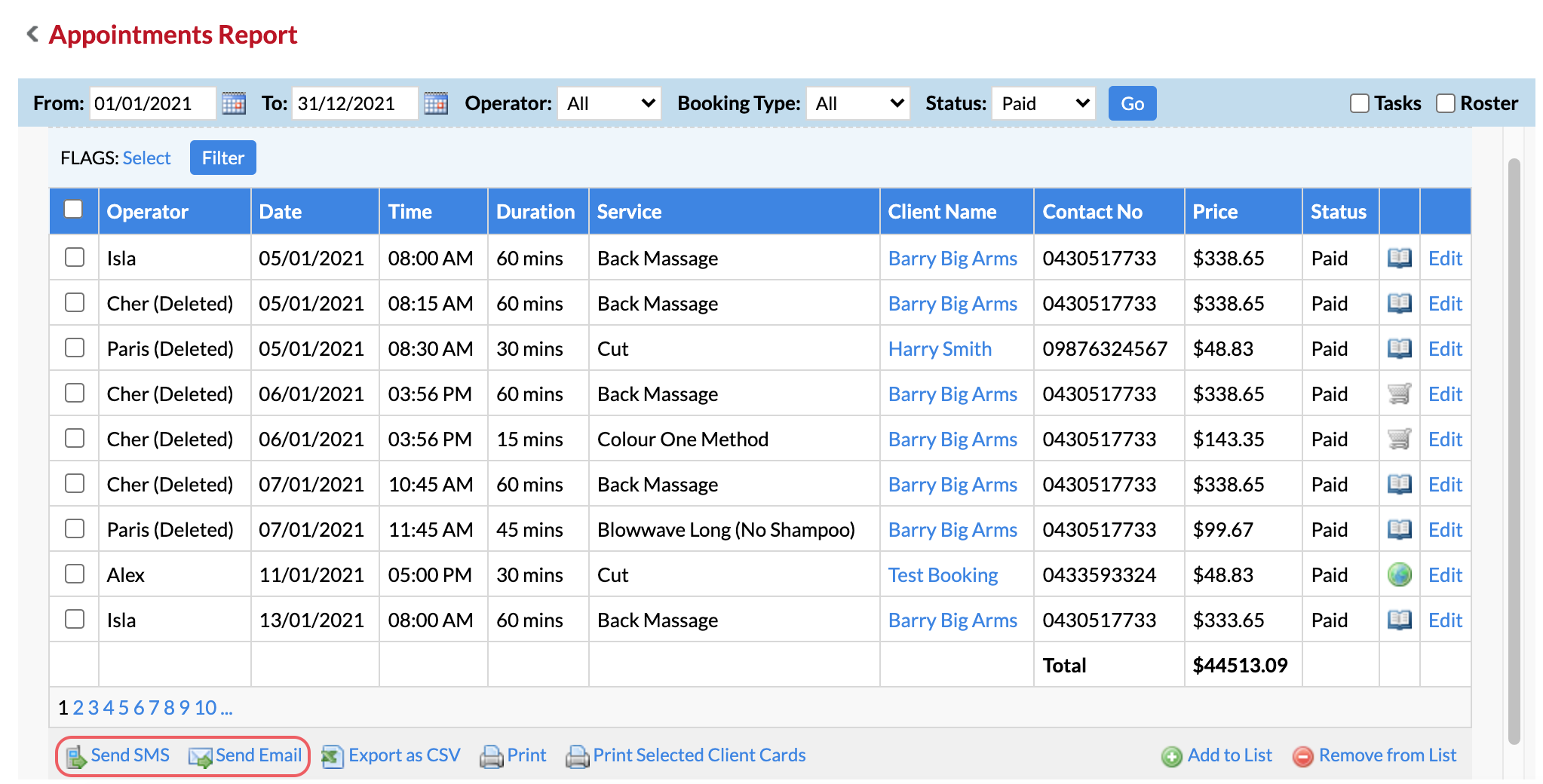Click the Export as CSV link text

pos(404,755)
